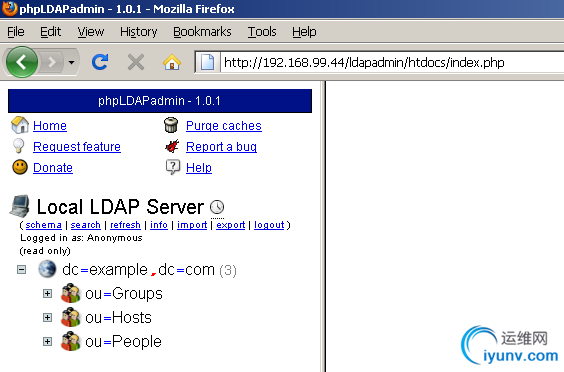The height and width of the screenshot is (372, 564).
Task: Open the back/forward history dropdown arrow
Action: click(x=72, y=62)
